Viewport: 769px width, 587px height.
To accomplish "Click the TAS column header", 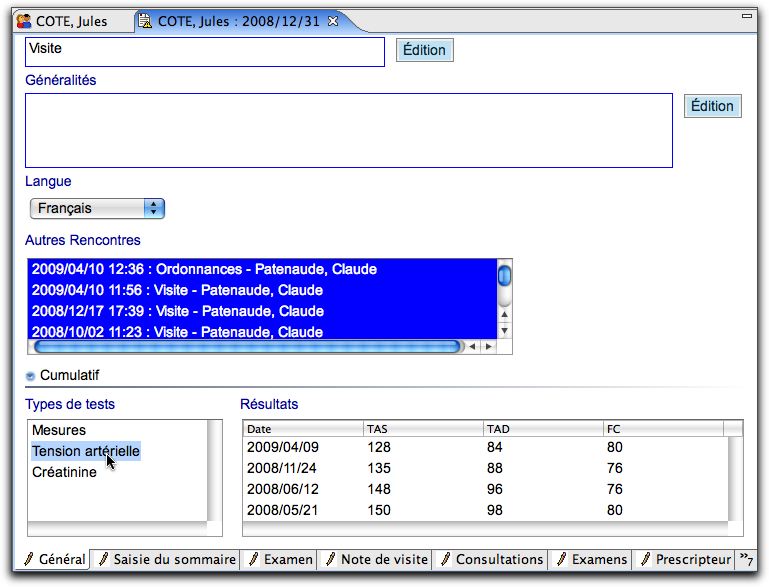I will (x=423, y=429).
